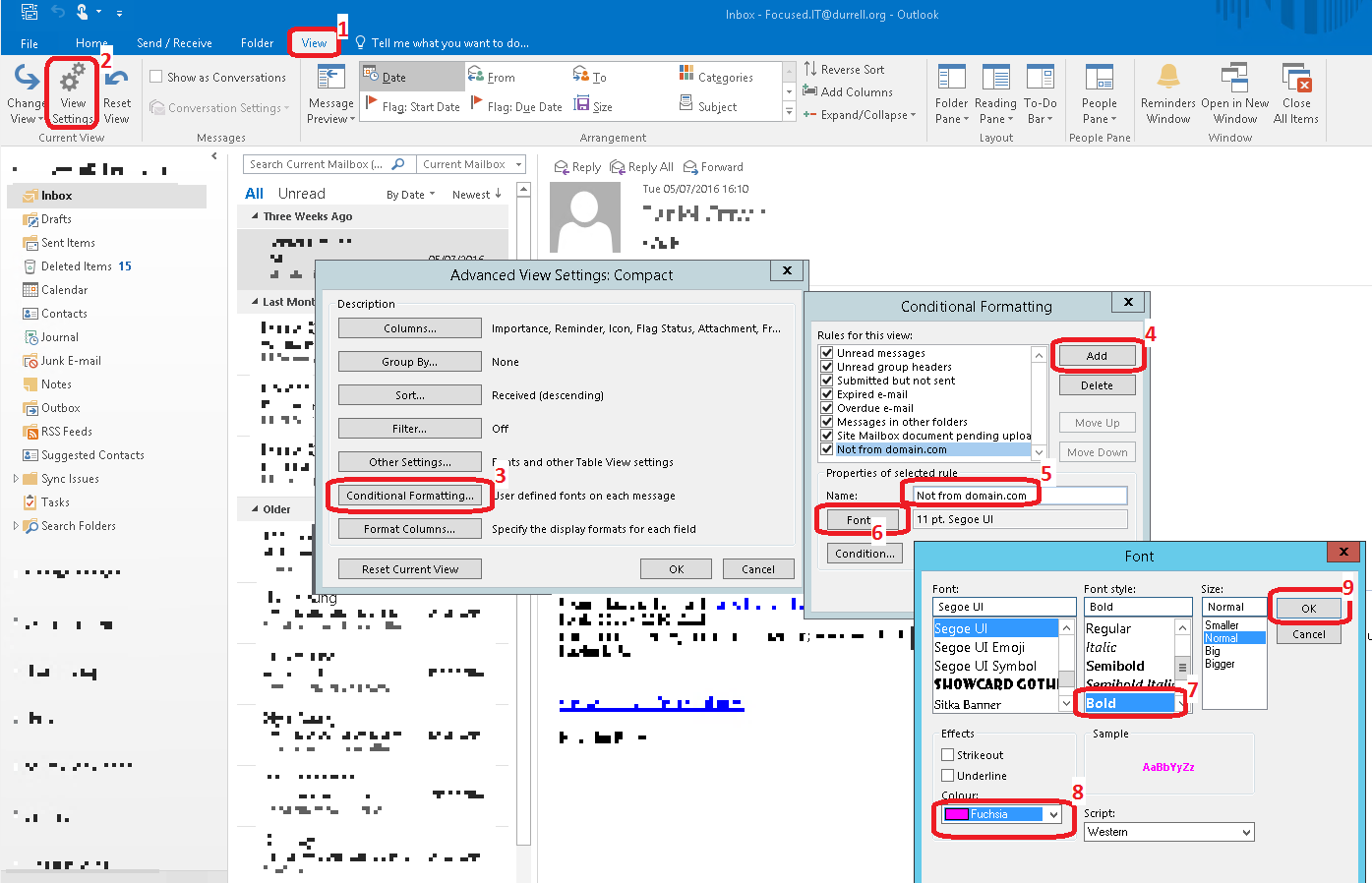Click the Condition... button
The height and width of the screenshot is (883, 1372).
(x=865, y=554)
